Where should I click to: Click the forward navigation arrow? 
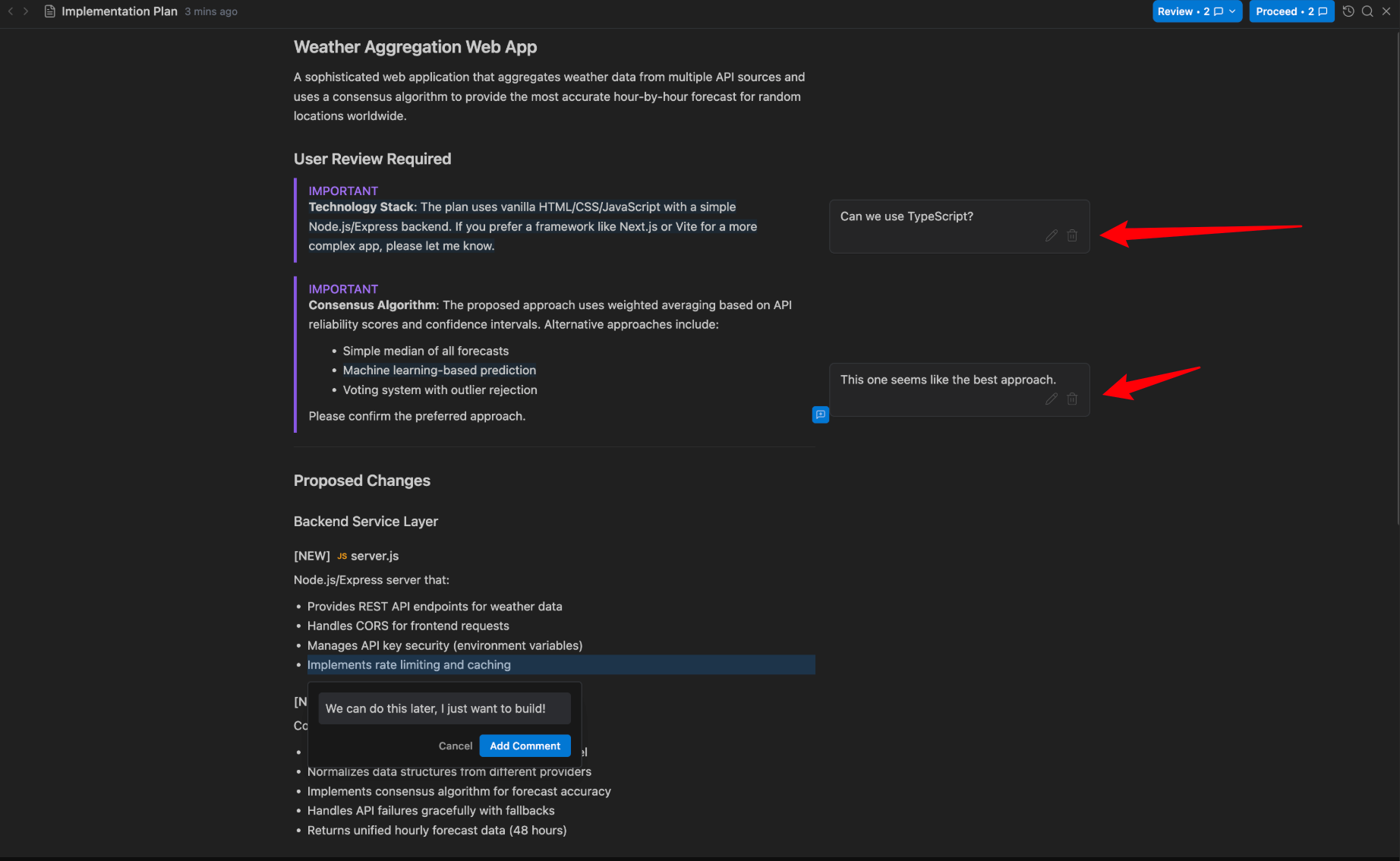coord(26,11)
